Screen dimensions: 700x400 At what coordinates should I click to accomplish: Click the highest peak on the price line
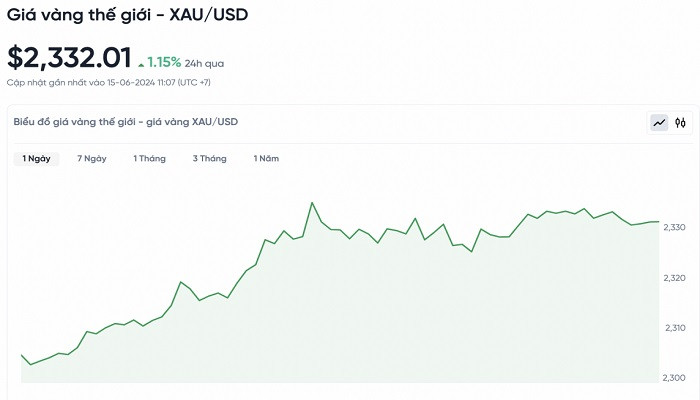point(312,202)
